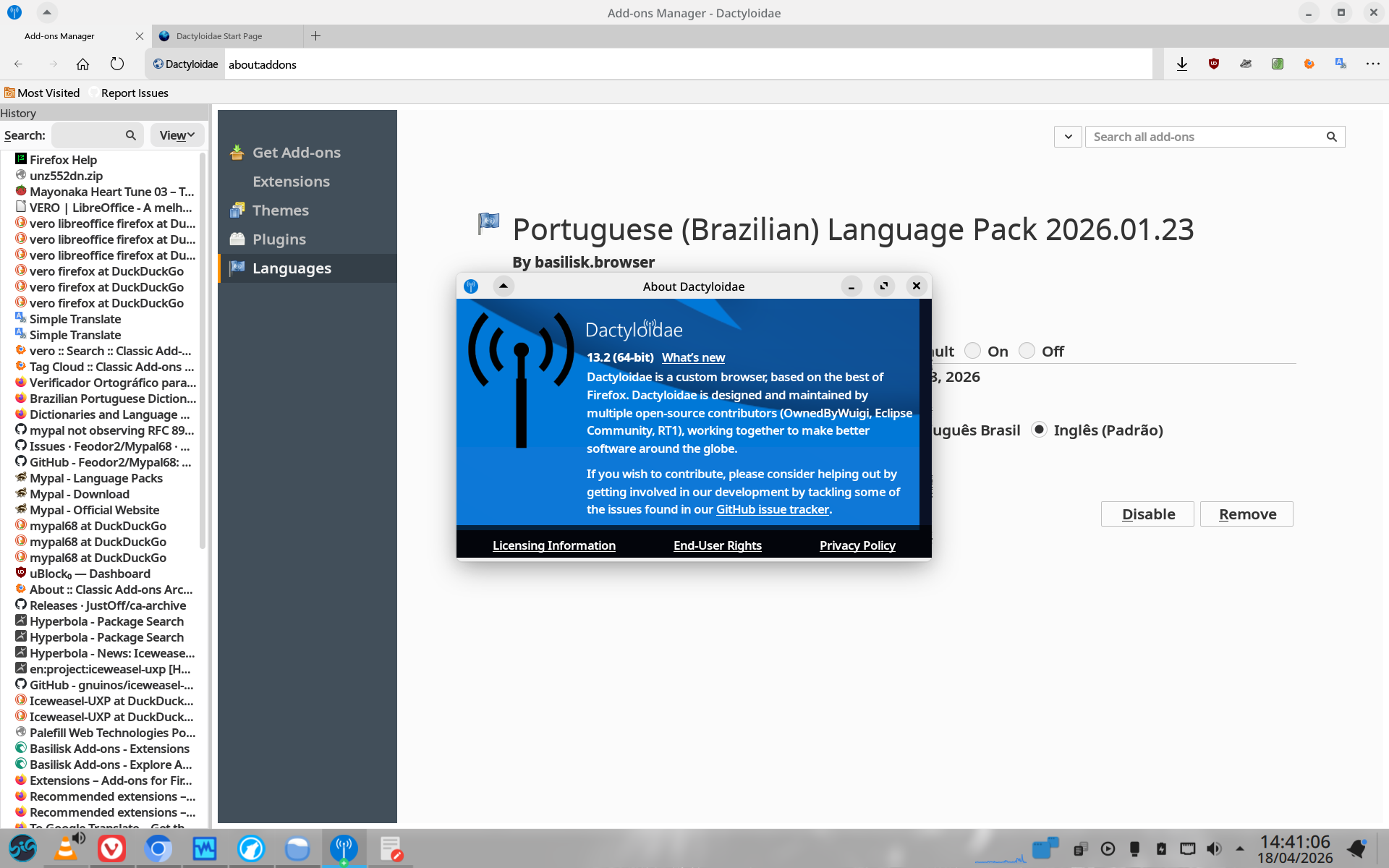1389x868 pixels.
Task: Click the home button in navigation bar
Action: [83, 64]
